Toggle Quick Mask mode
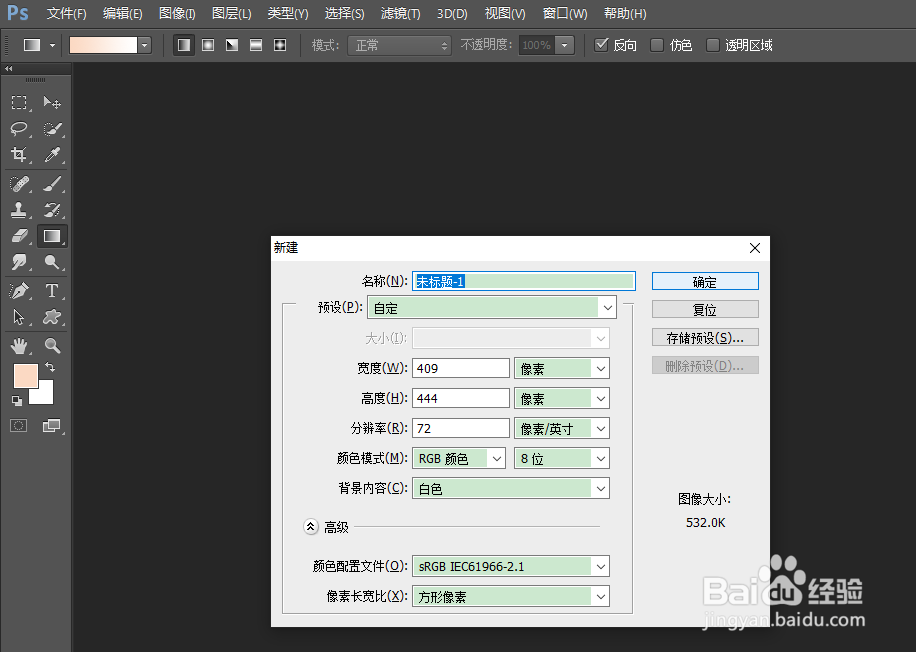This screenshot has width=916, height=652. [x=19, y=425]
